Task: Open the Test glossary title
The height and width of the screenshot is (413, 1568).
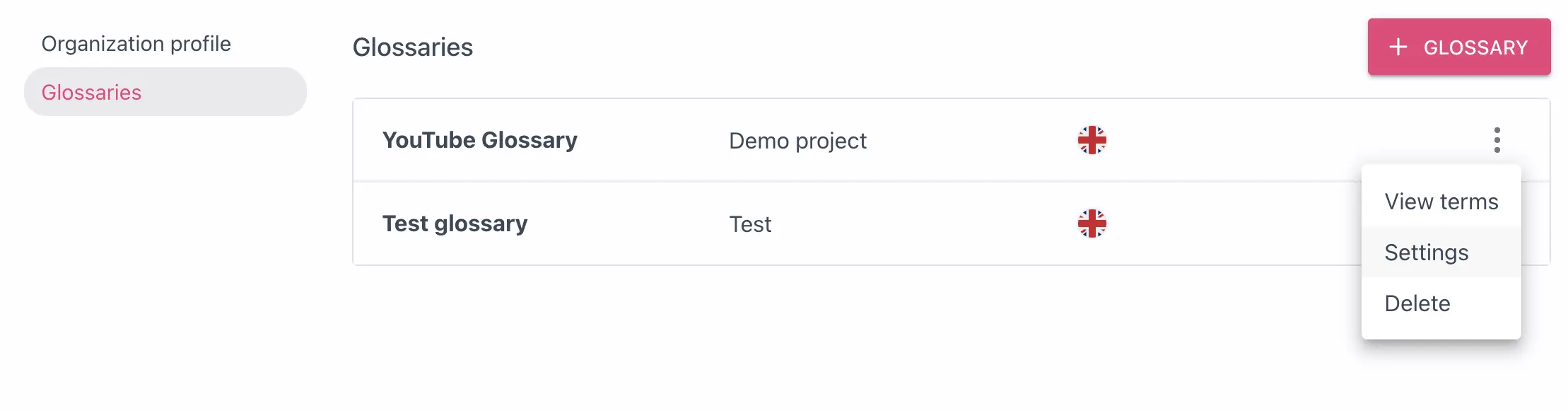Action: pyautogui.click(x=455, y=223)
